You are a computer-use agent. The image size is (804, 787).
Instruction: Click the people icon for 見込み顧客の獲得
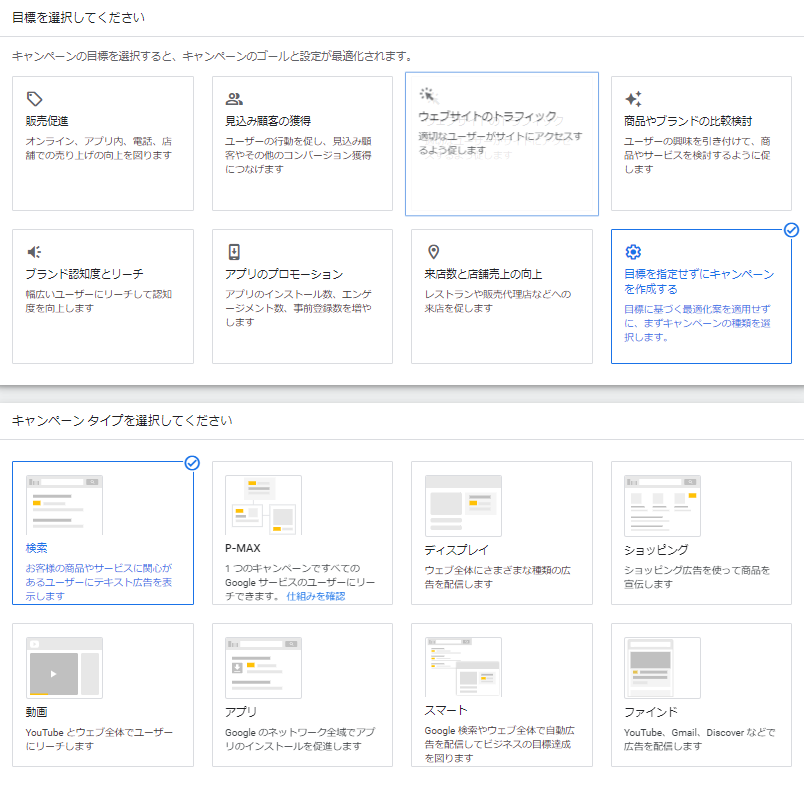234,99
